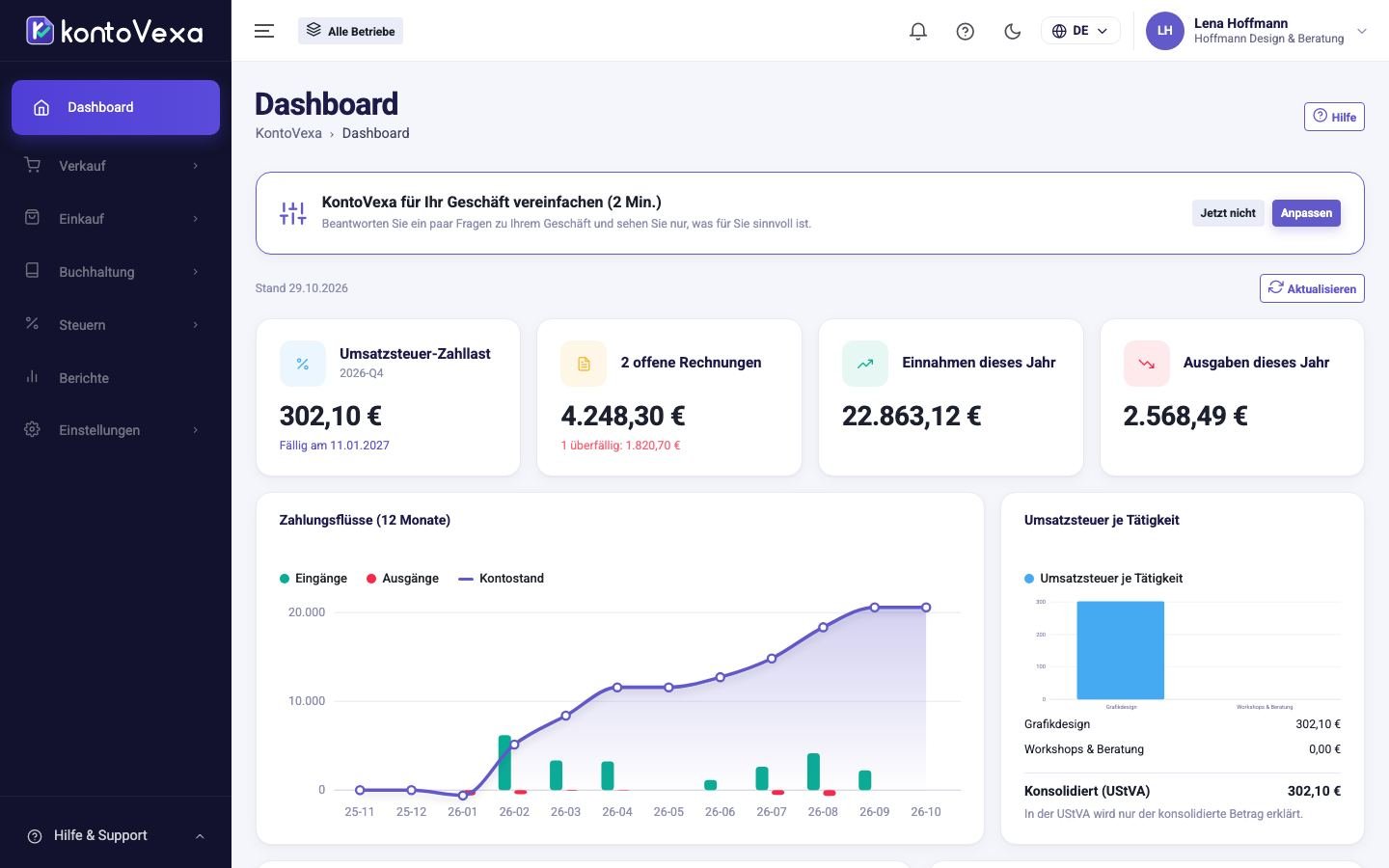Click the Berichte bar chart icon
Screen dimensions: 1389x868
(x=32, y=376)
